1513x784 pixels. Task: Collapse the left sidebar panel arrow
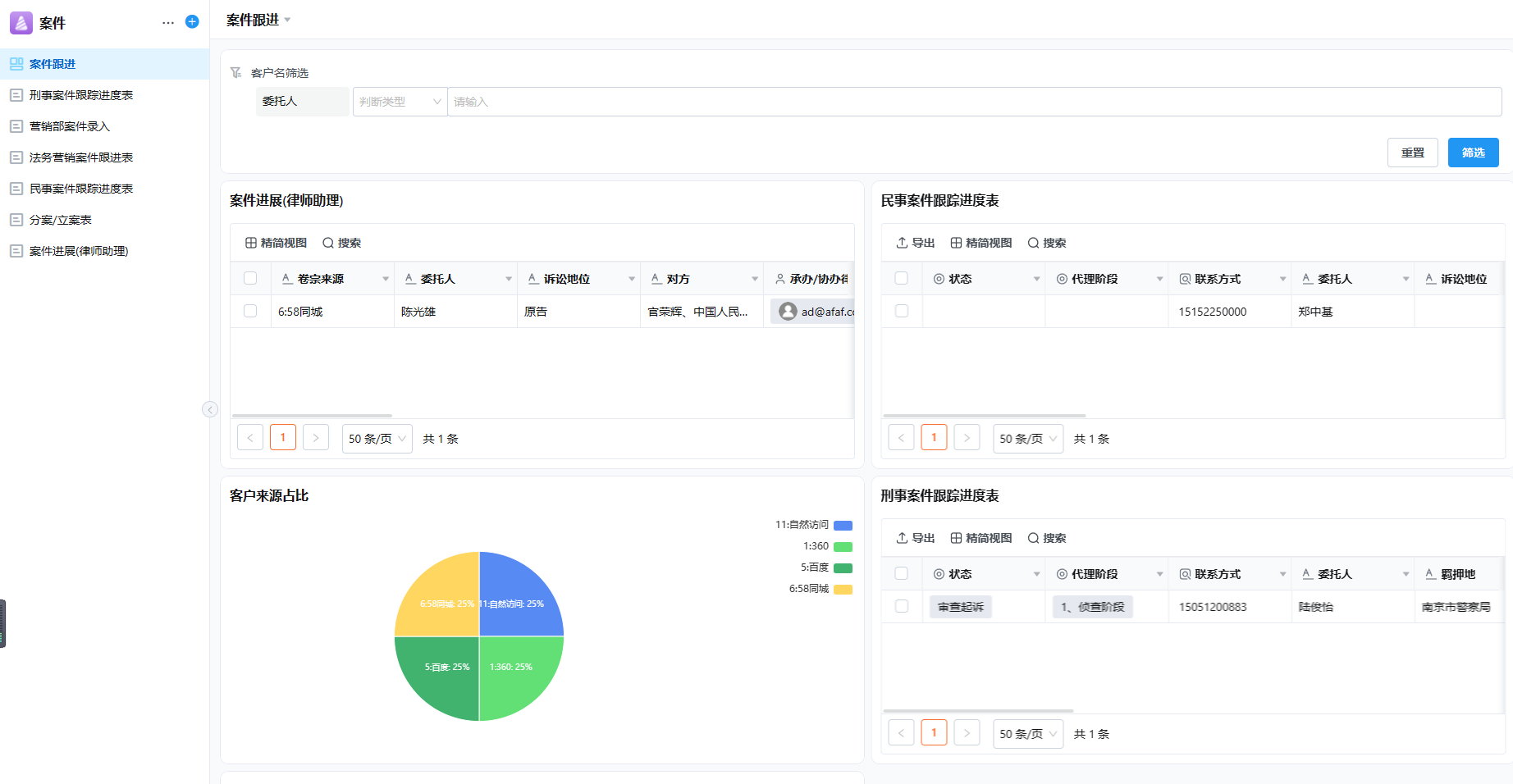pos(210,409)
